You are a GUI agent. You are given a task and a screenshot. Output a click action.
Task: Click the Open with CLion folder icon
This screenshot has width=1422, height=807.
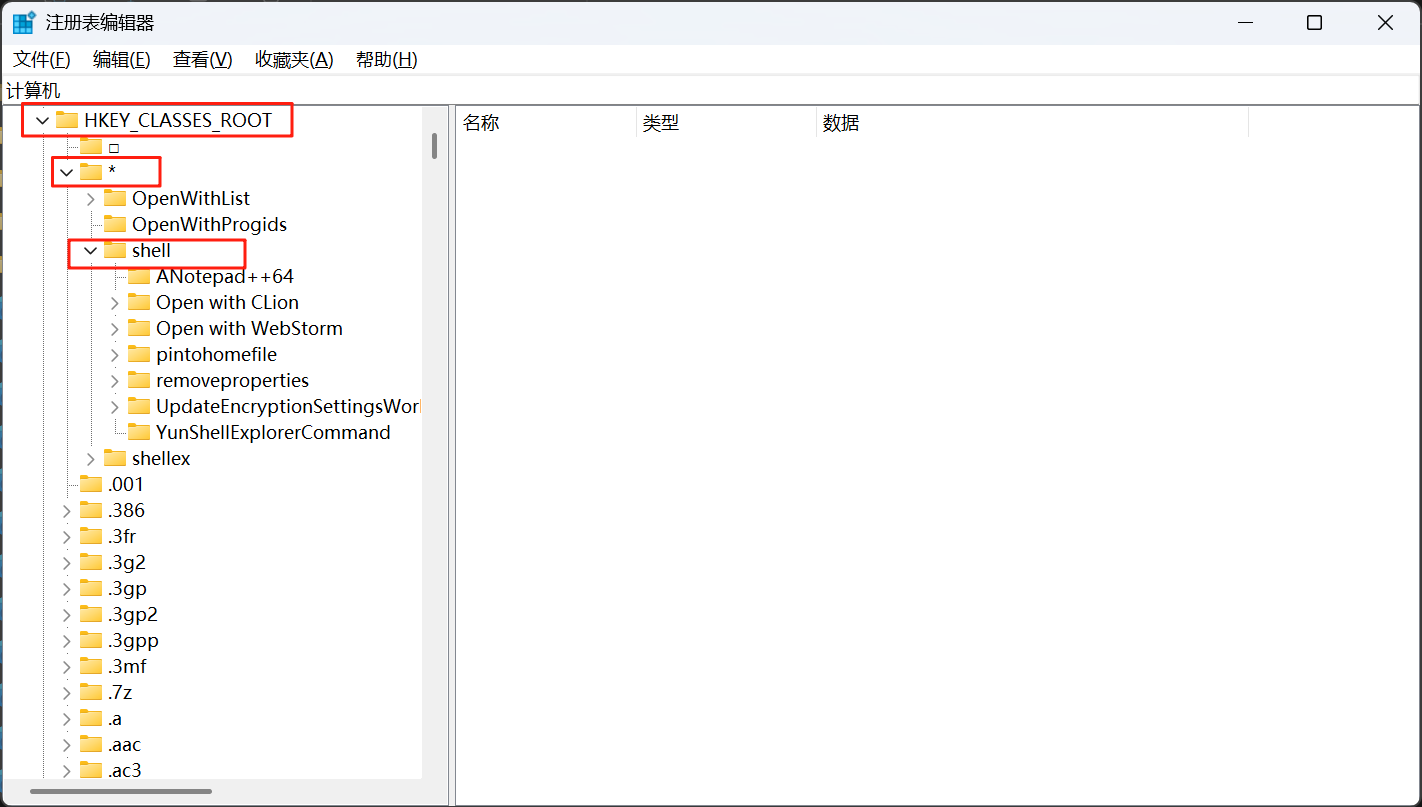click(139, 302)
